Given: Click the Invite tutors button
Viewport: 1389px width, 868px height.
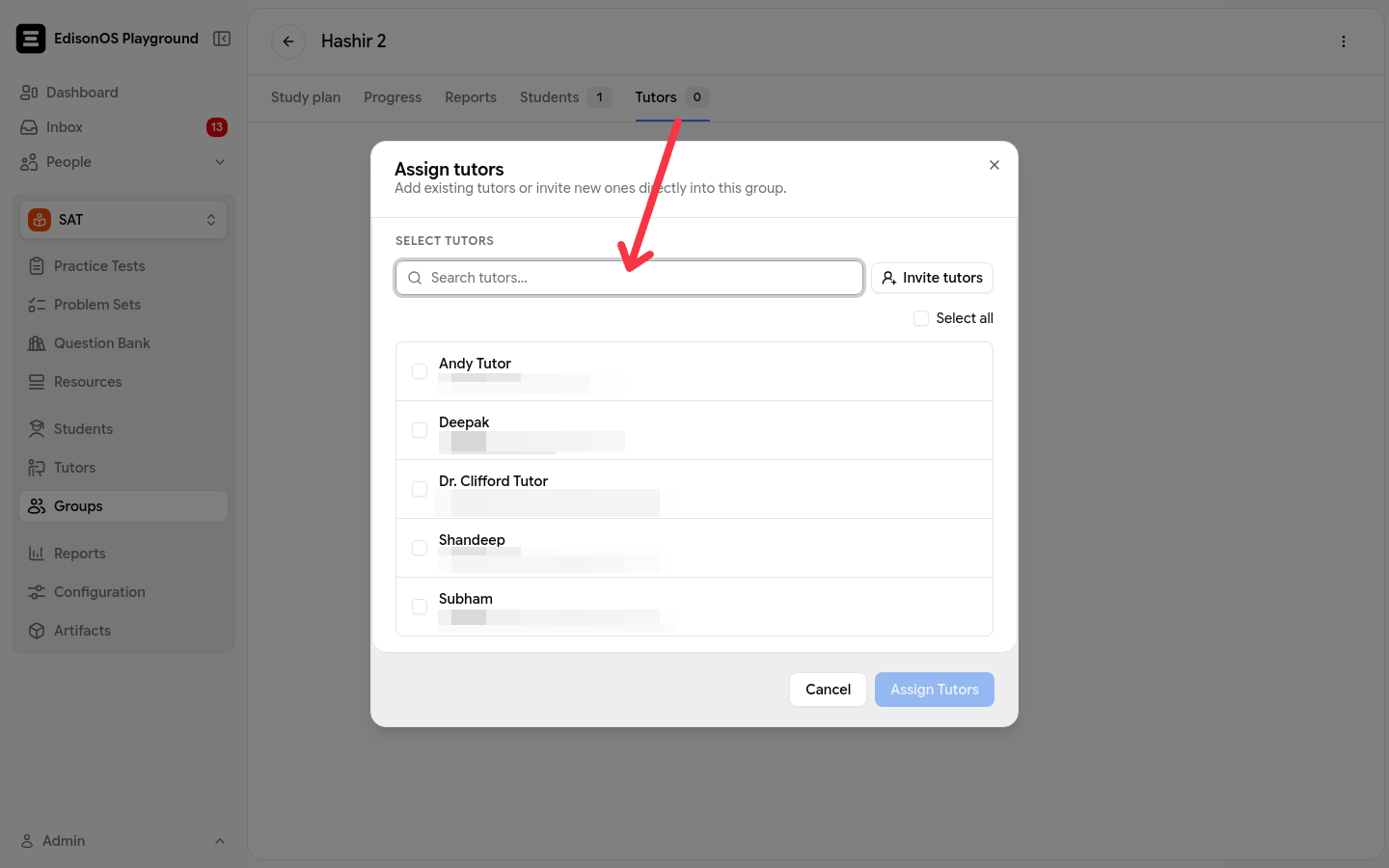Looking at the screenshot, I should point(932,278).
